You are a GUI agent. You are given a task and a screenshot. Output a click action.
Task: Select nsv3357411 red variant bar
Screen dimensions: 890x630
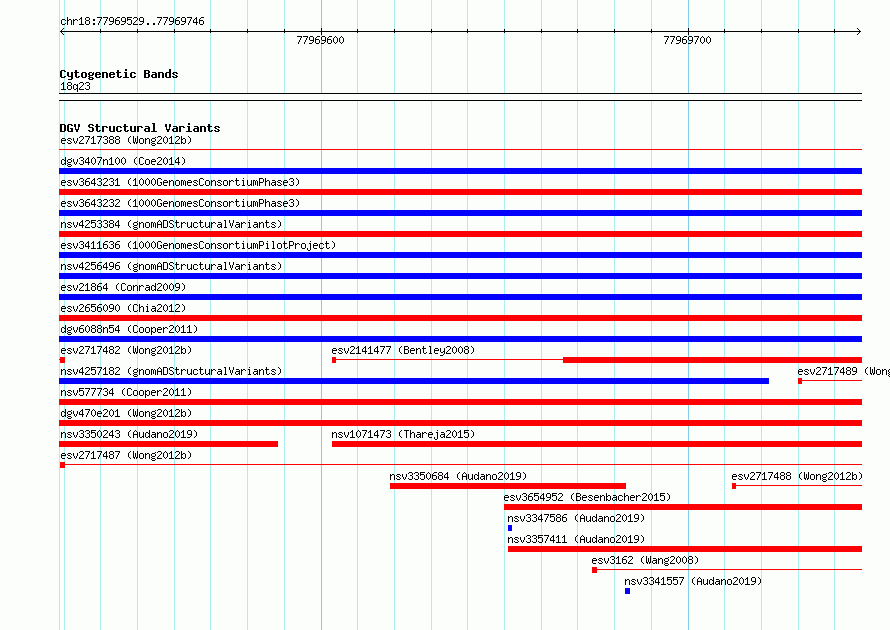tap(685, 549)
